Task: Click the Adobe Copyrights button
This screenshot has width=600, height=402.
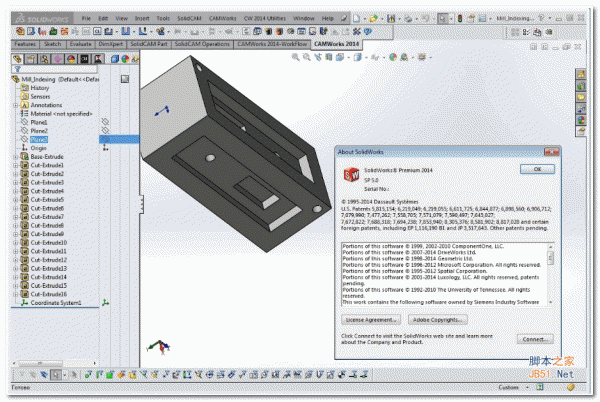Action: (438, 319)
